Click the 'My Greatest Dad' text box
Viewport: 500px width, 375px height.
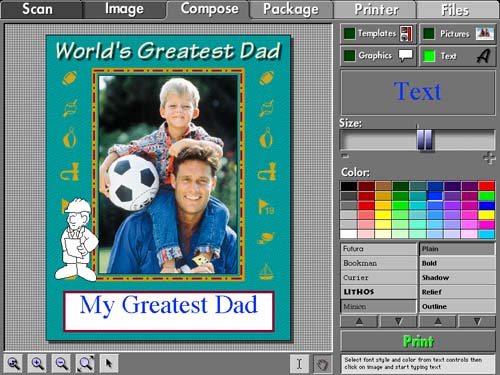pos(169,312)
